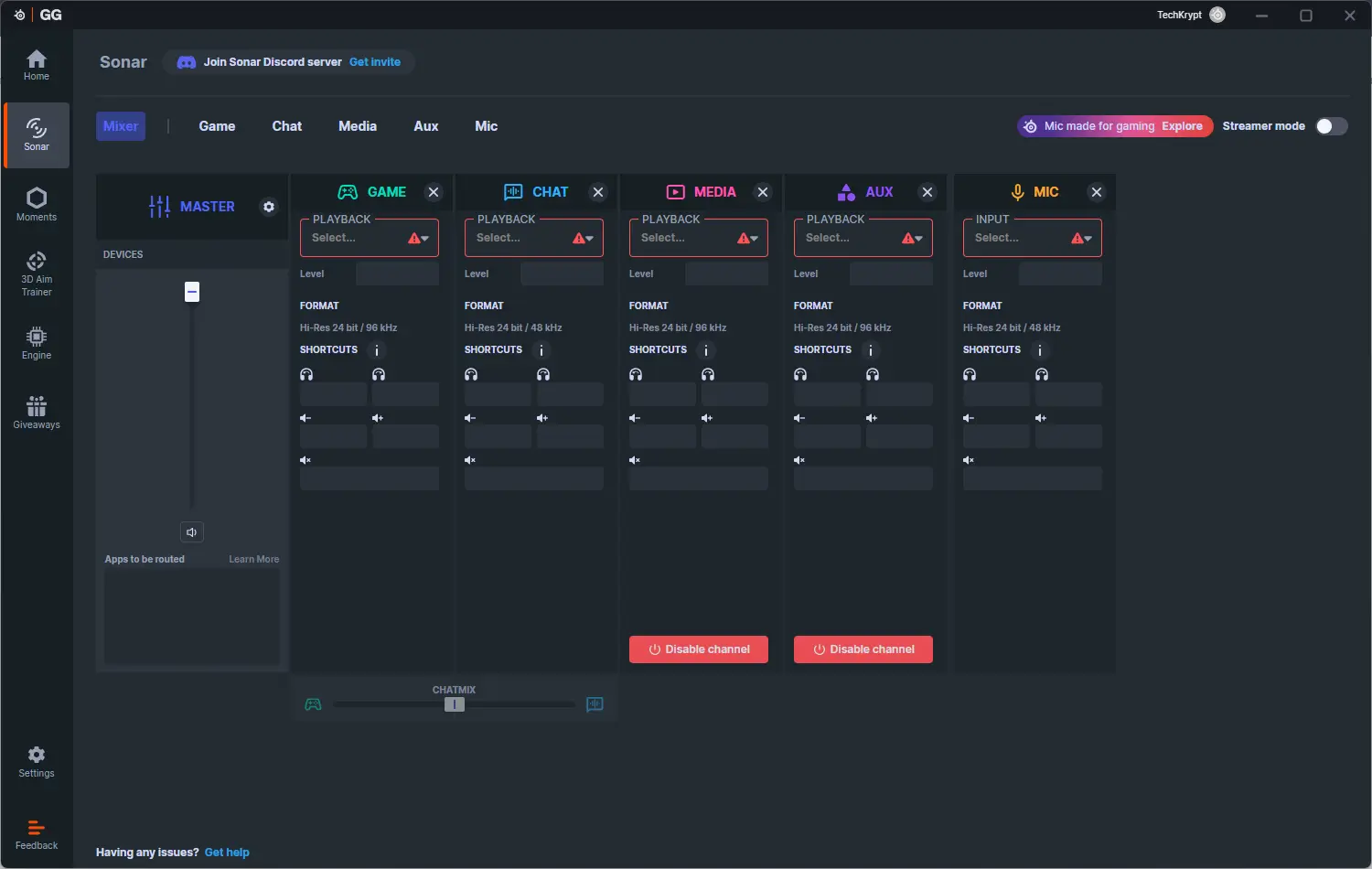
Task: Close the CHAT channel
Action: (x=598, y=192)
